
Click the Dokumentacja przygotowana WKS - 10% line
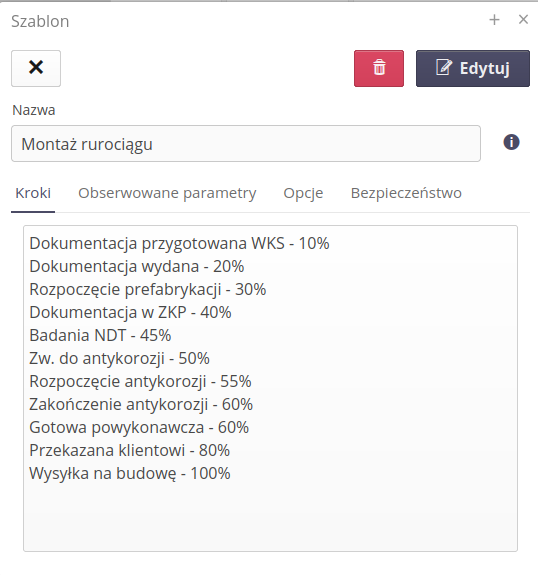point(179,243)
